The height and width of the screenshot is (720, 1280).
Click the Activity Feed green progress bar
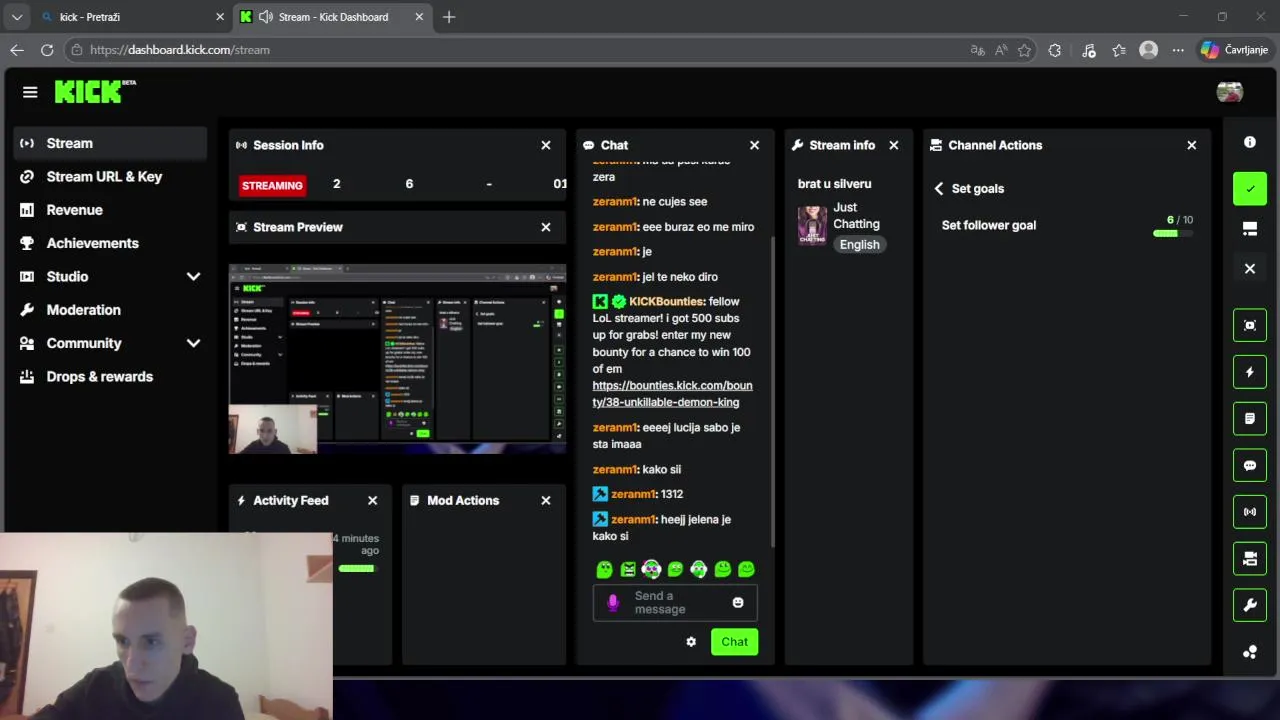click(x=357, y=569)
